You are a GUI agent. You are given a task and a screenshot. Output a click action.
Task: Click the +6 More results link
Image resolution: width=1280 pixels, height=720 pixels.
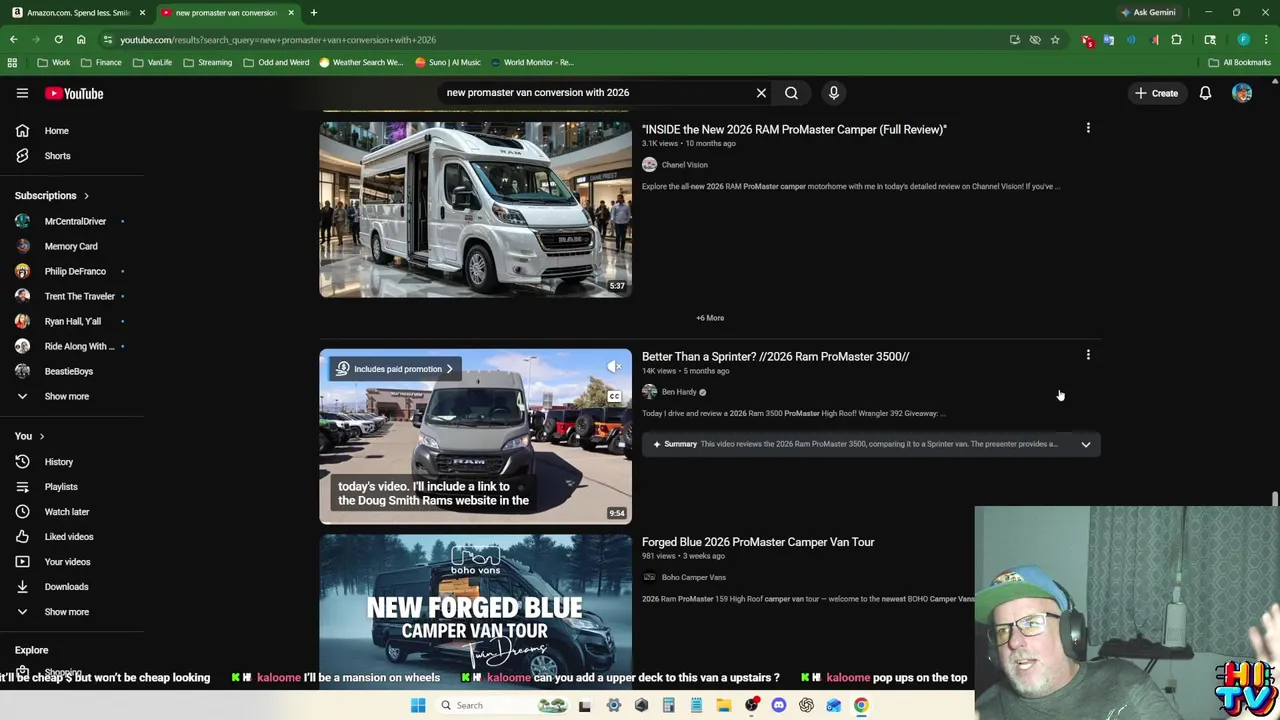click(710, 318)
